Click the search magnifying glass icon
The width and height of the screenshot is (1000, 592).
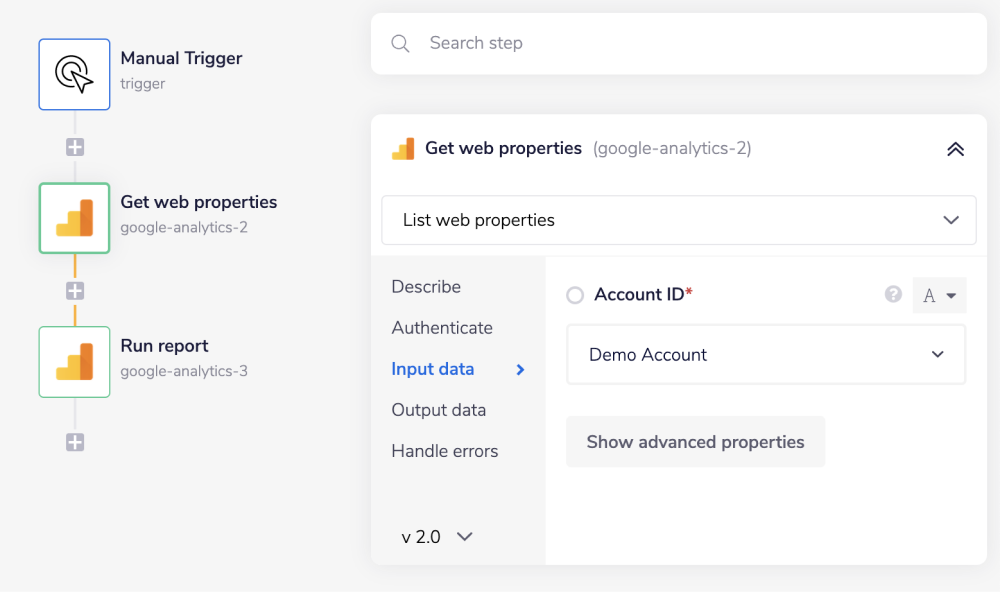tap(400, 43)
